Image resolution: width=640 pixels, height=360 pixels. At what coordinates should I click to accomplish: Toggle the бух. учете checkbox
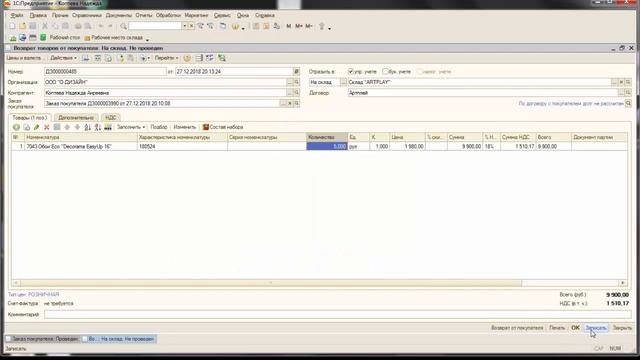point(385,71)
